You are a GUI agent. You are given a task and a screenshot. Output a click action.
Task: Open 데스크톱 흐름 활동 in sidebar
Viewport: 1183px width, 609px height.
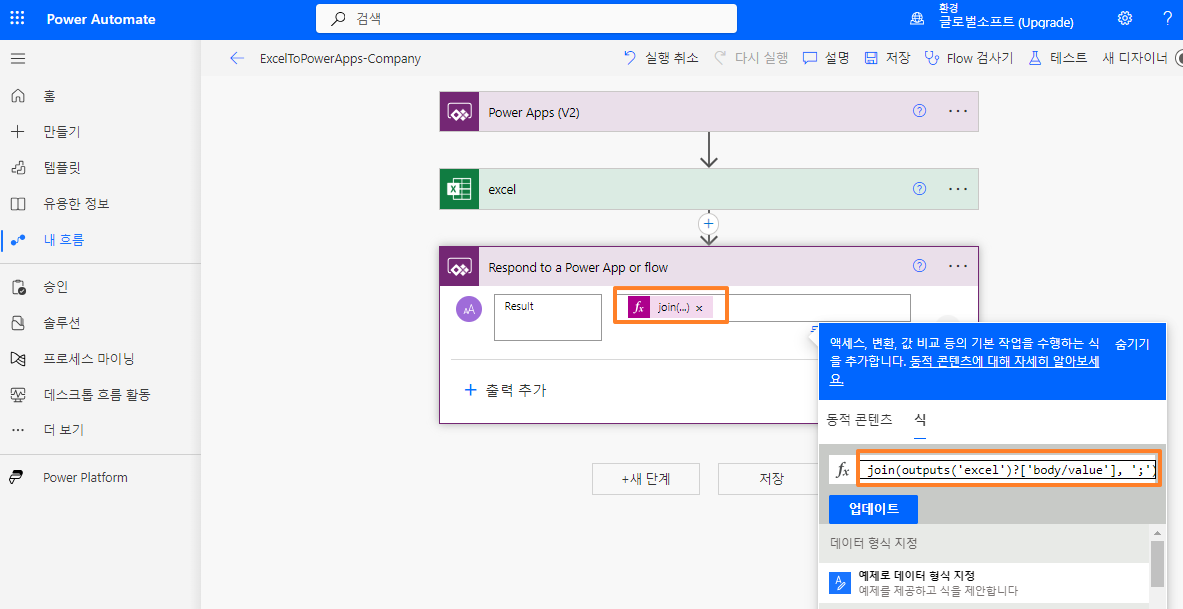(x=97, y=395)
